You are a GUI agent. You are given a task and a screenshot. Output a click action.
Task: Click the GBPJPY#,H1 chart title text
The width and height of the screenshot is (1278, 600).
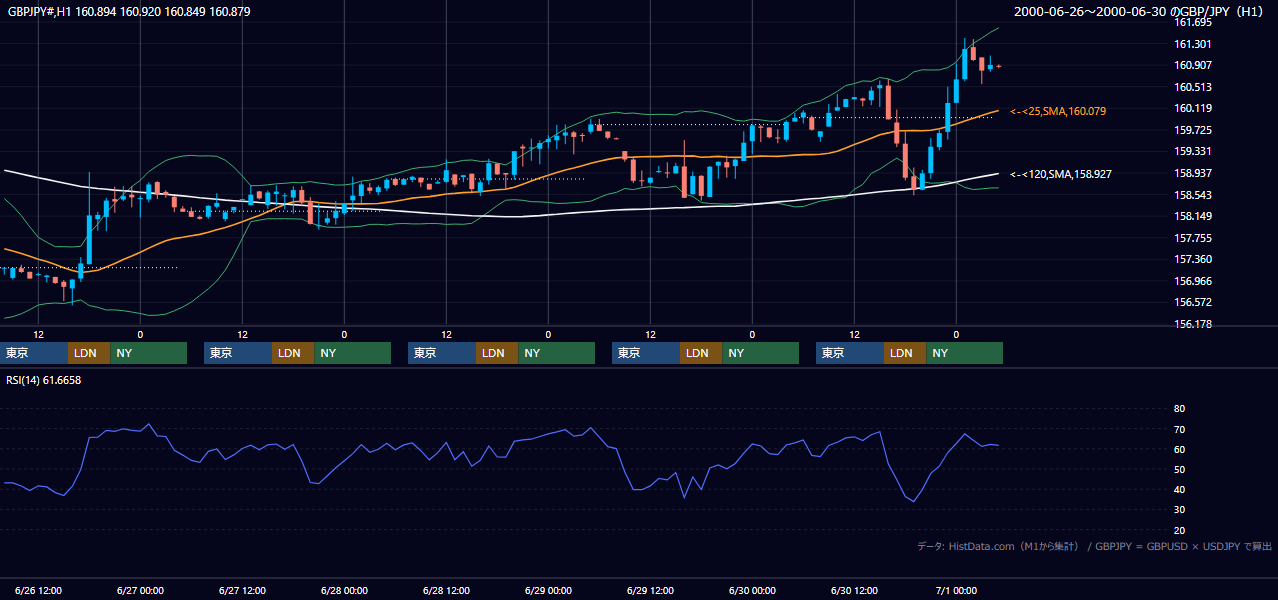point(130,12)
